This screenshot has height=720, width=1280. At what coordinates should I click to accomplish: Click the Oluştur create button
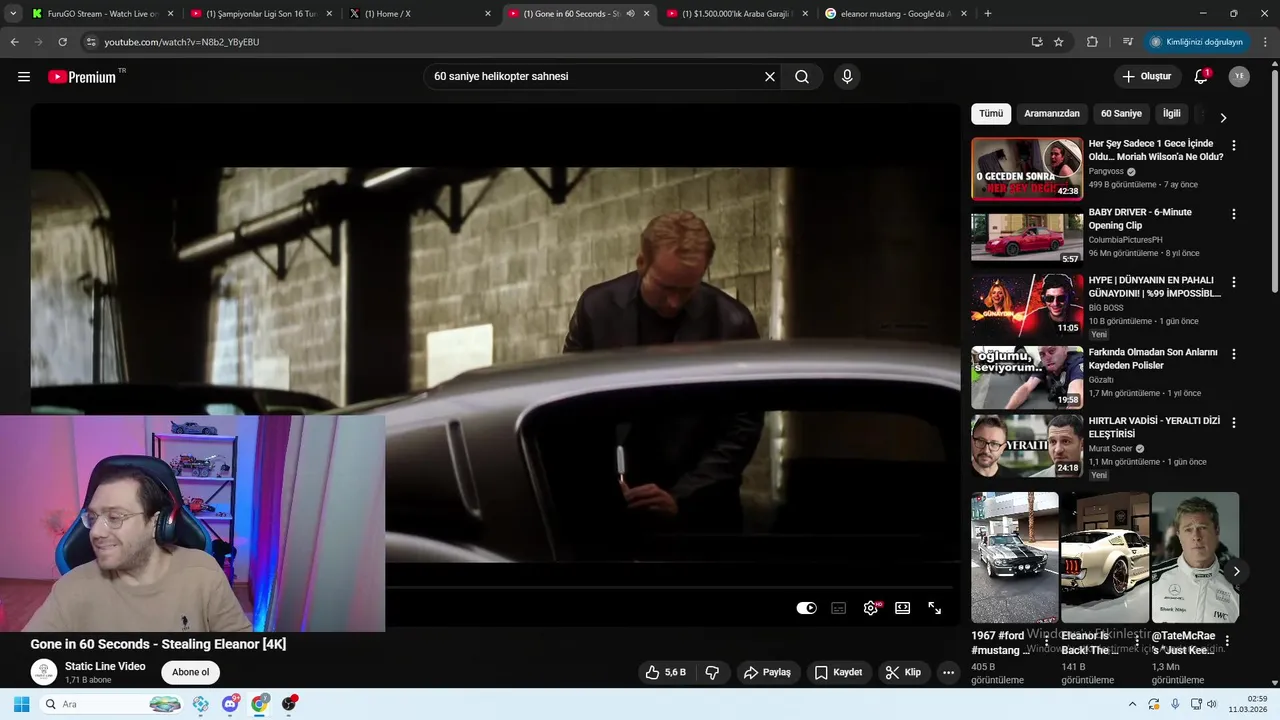pyautogui.click(x=1147, y=77)
